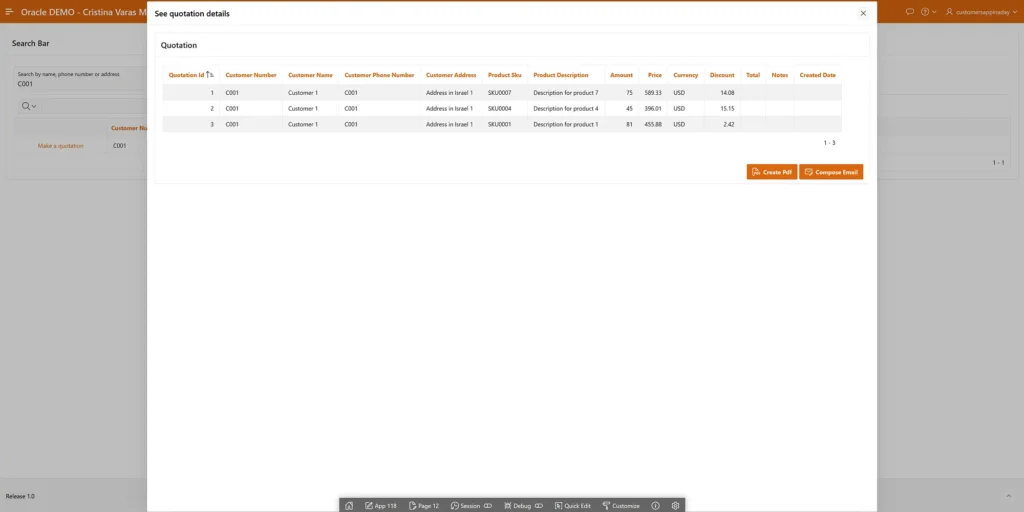The width and height of the screenshot is (1024, 512).
Task: Open the feedback comment icon
Action: coord(909,12)
